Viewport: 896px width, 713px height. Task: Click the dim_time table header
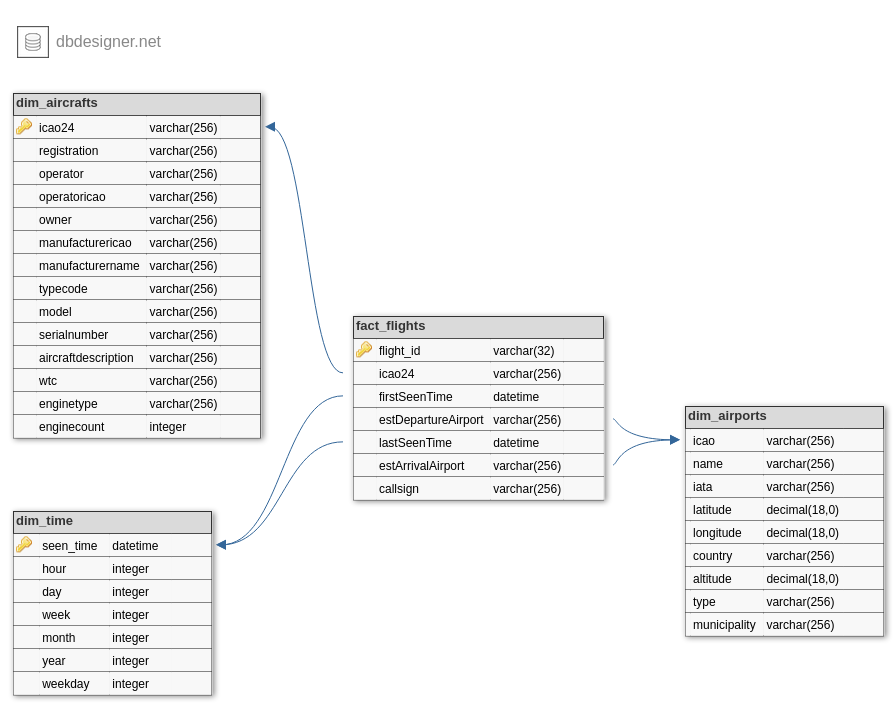click(112, 521)
